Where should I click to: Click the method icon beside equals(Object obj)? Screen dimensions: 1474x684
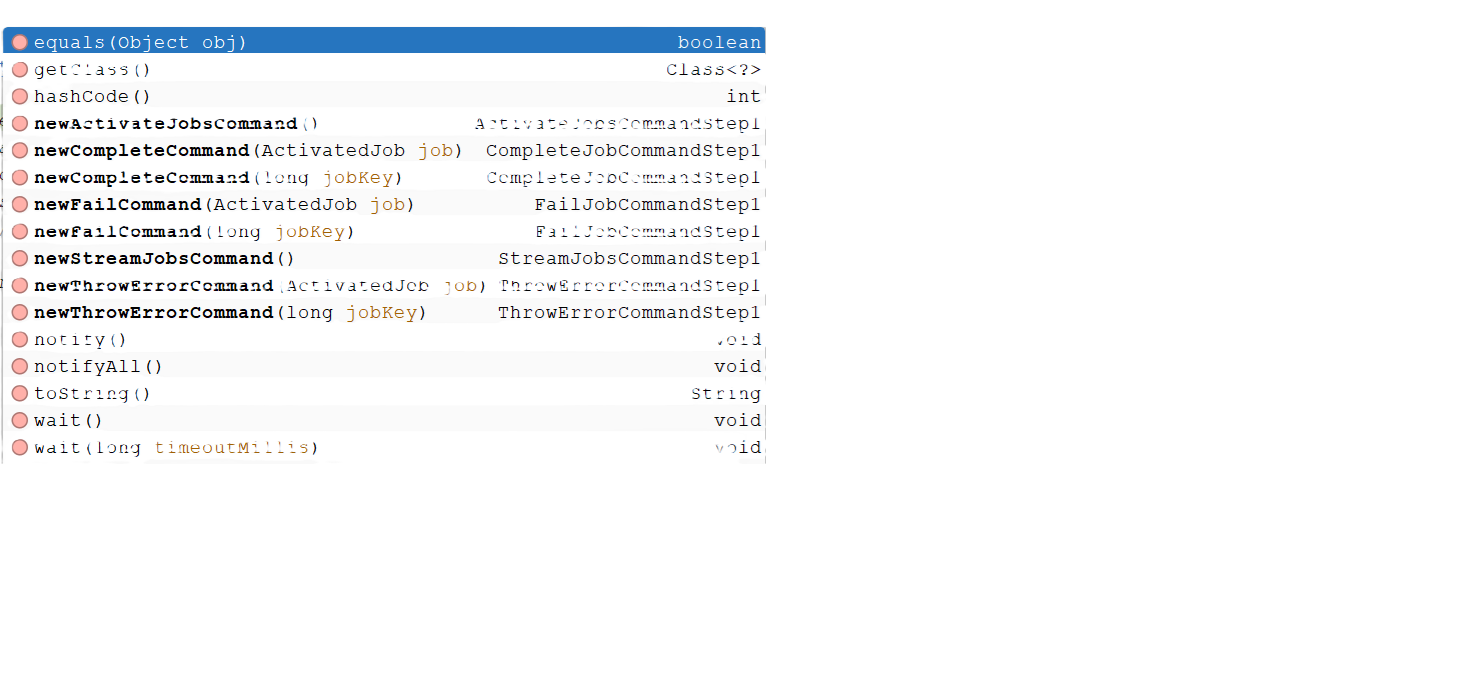click(20, 42)
